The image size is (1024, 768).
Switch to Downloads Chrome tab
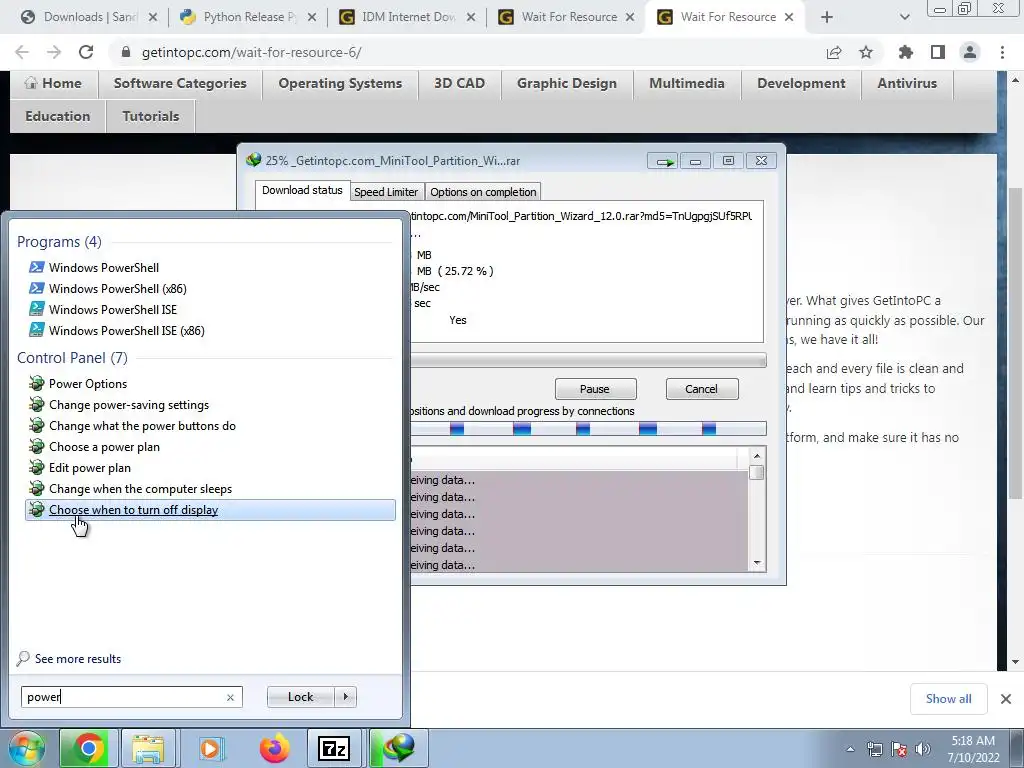click(x=89, y=17)
